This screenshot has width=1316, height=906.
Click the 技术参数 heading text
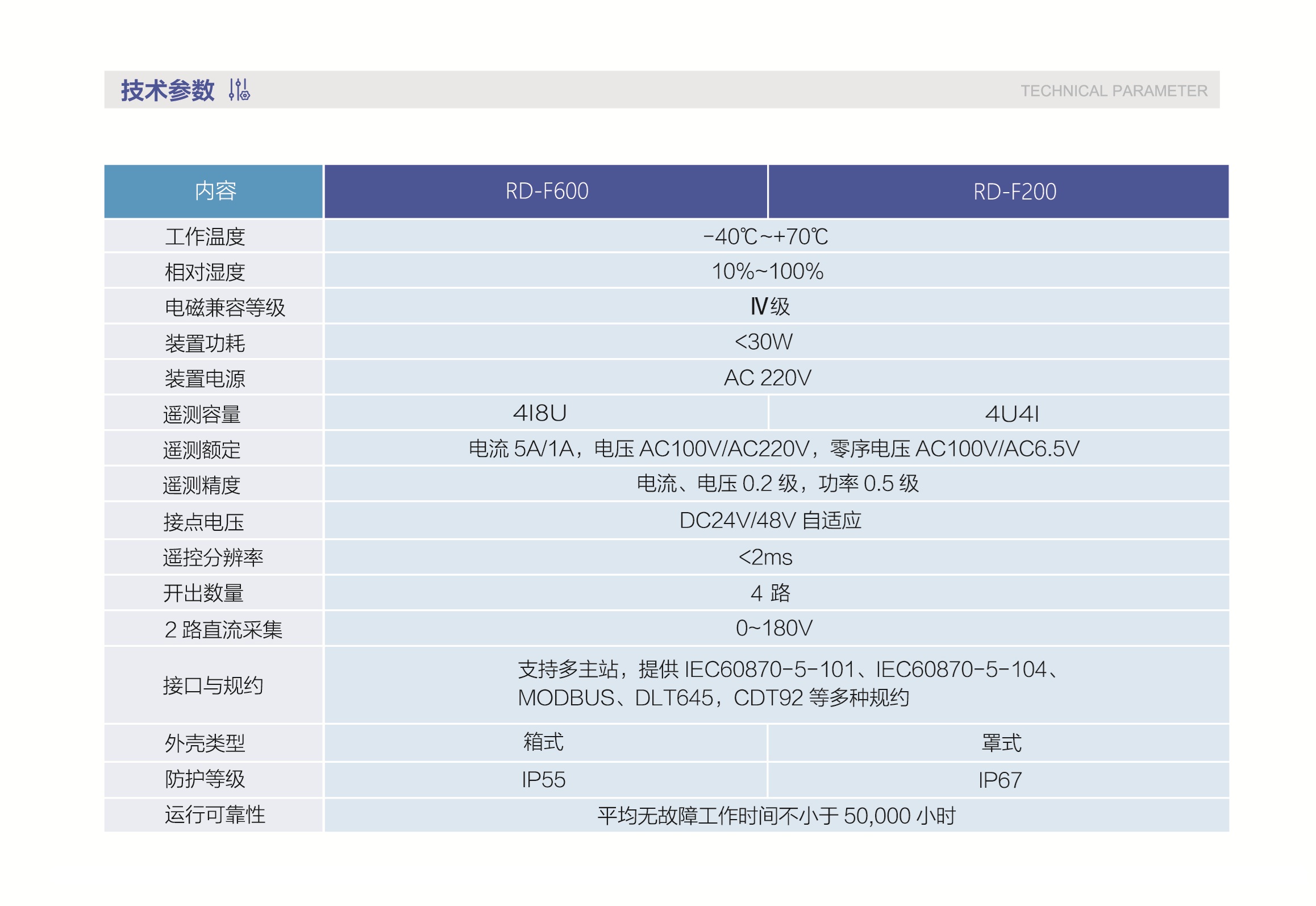tap(168, 90)
